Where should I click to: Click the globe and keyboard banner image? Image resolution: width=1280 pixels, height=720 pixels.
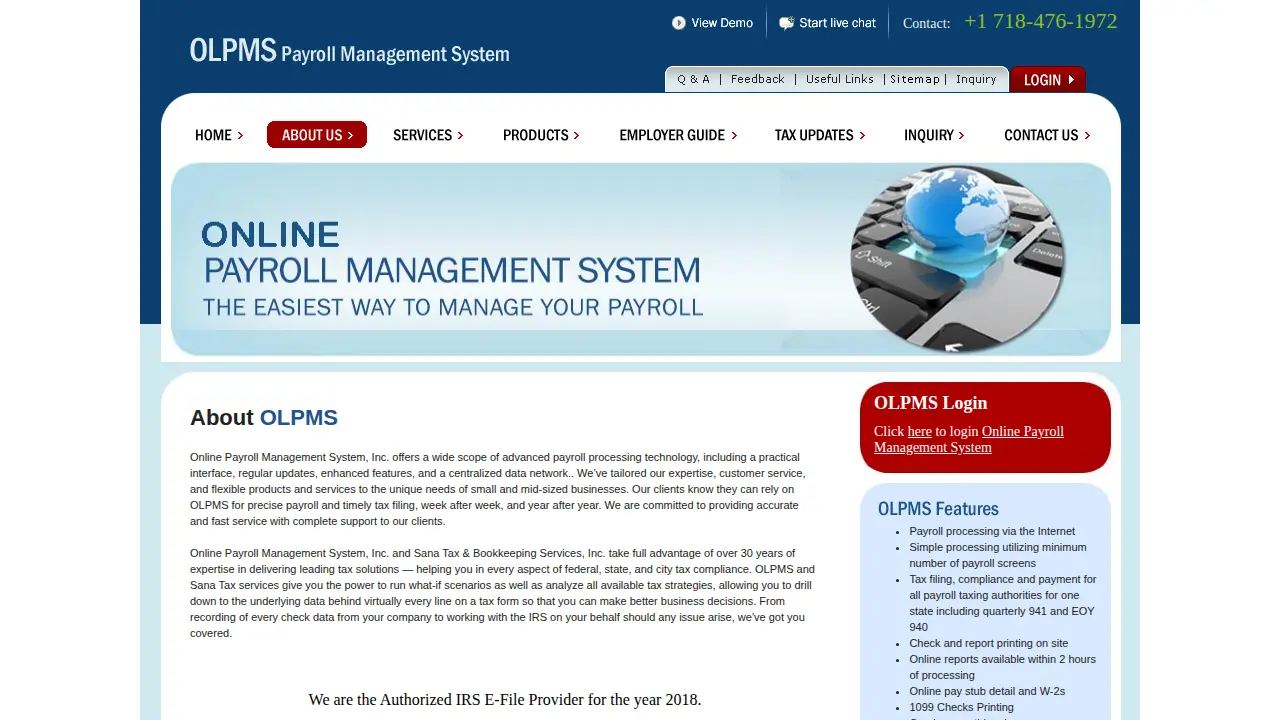coord(957,259)
